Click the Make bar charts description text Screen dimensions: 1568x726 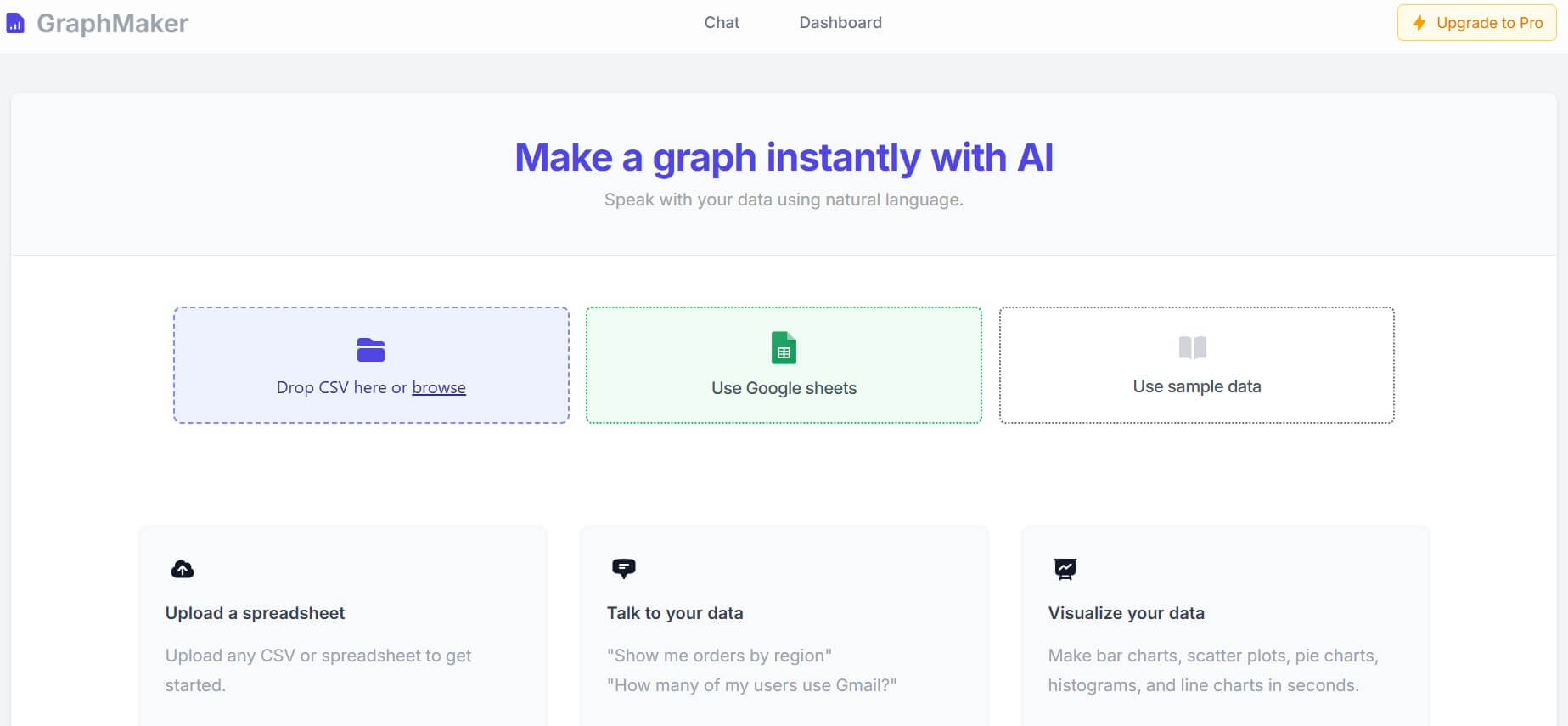coord(1213,670)
